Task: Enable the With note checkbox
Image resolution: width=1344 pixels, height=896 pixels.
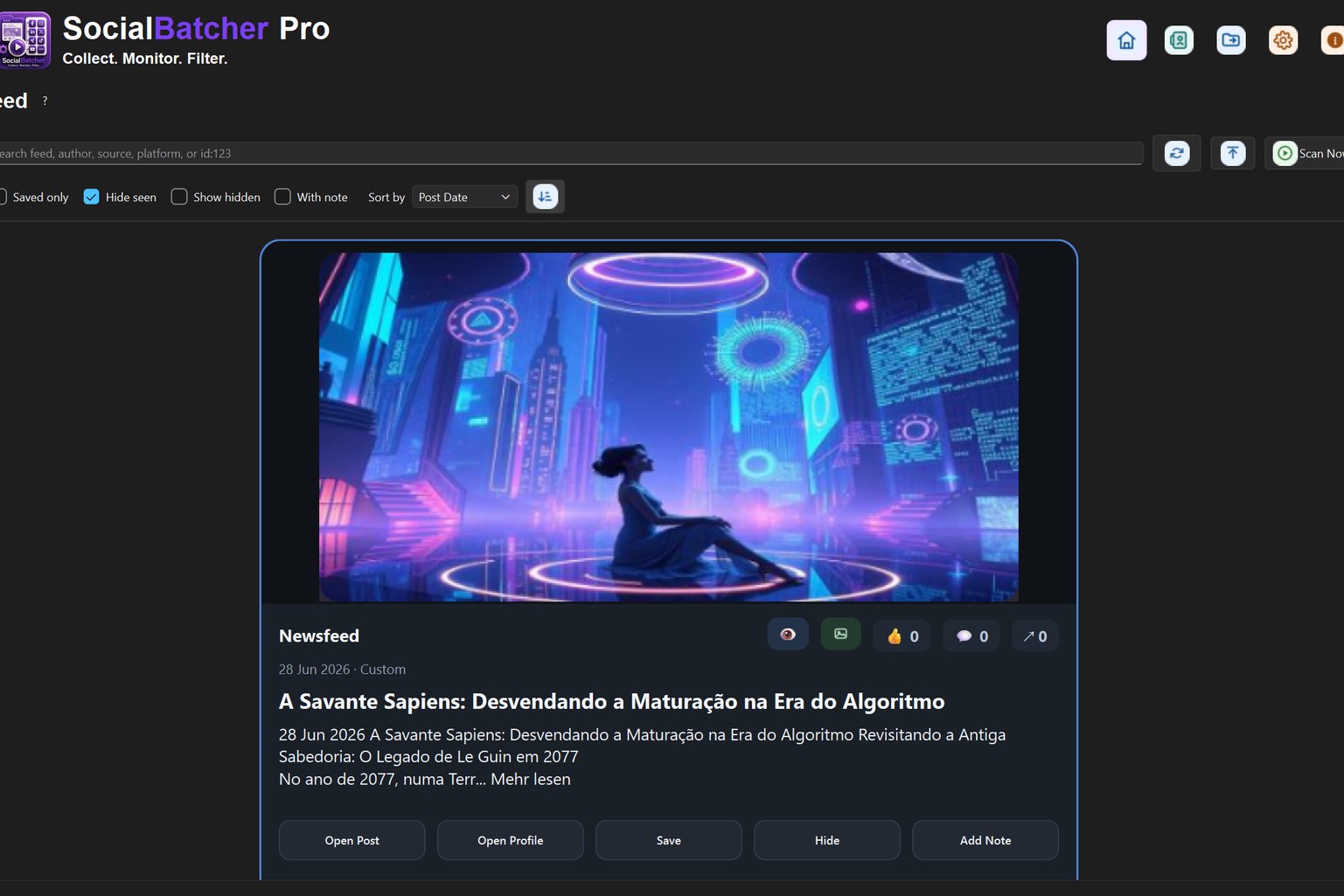Action: click(x=282, y=197)
